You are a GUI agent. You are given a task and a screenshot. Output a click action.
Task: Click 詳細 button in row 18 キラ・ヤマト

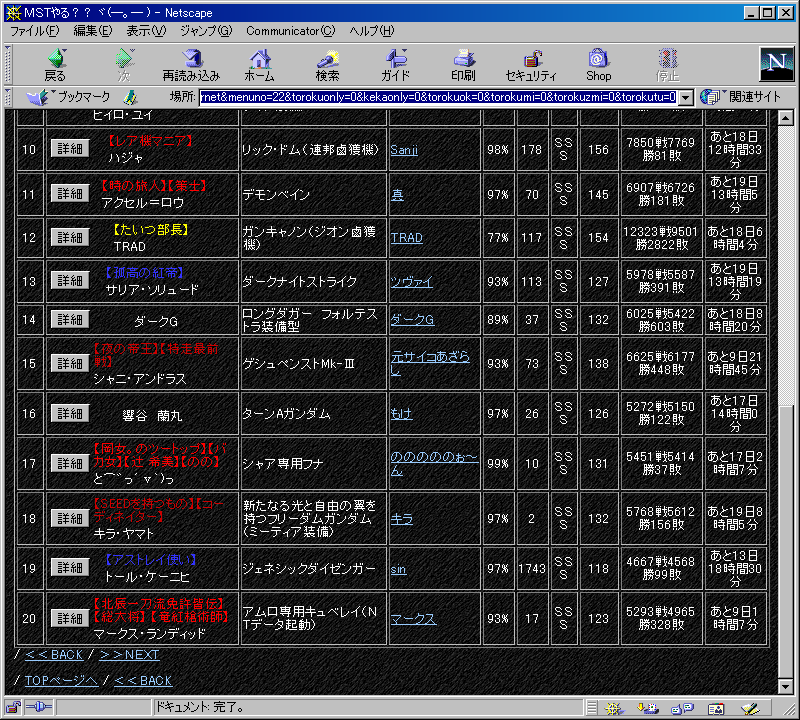click(x=70, y=518)
